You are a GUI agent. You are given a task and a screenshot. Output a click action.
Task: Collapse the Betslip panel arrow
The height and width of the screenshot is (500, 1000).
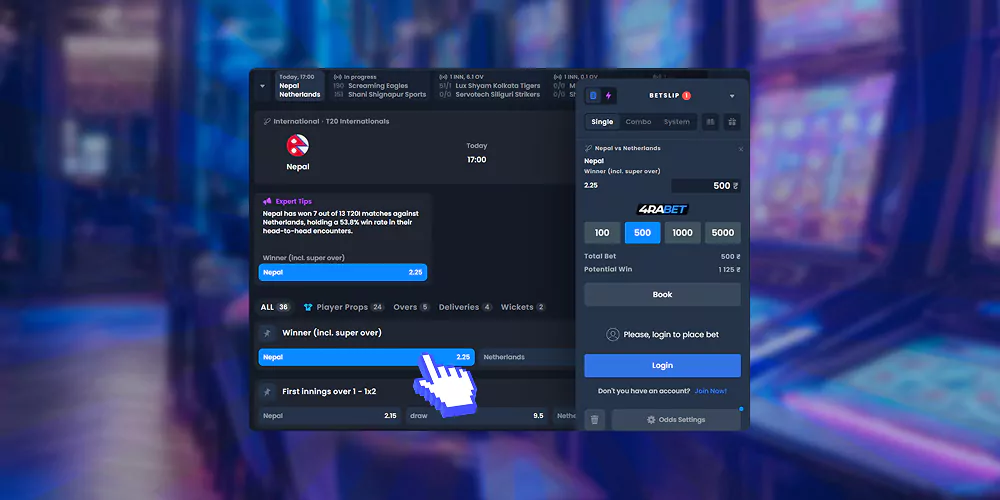click(732, 96)
